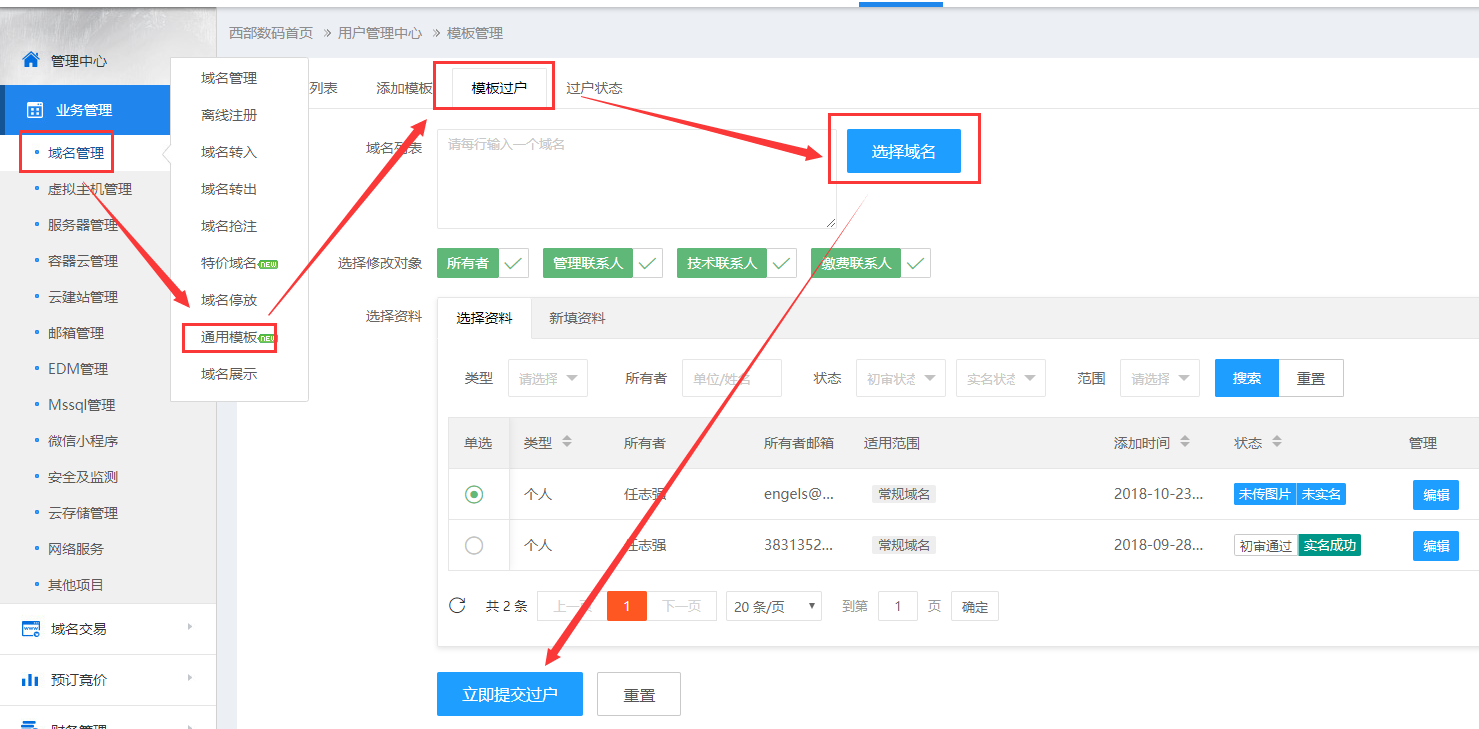
Task: Toggle the 技术联系人 checkbox
Action: click(x=781, y=264)
